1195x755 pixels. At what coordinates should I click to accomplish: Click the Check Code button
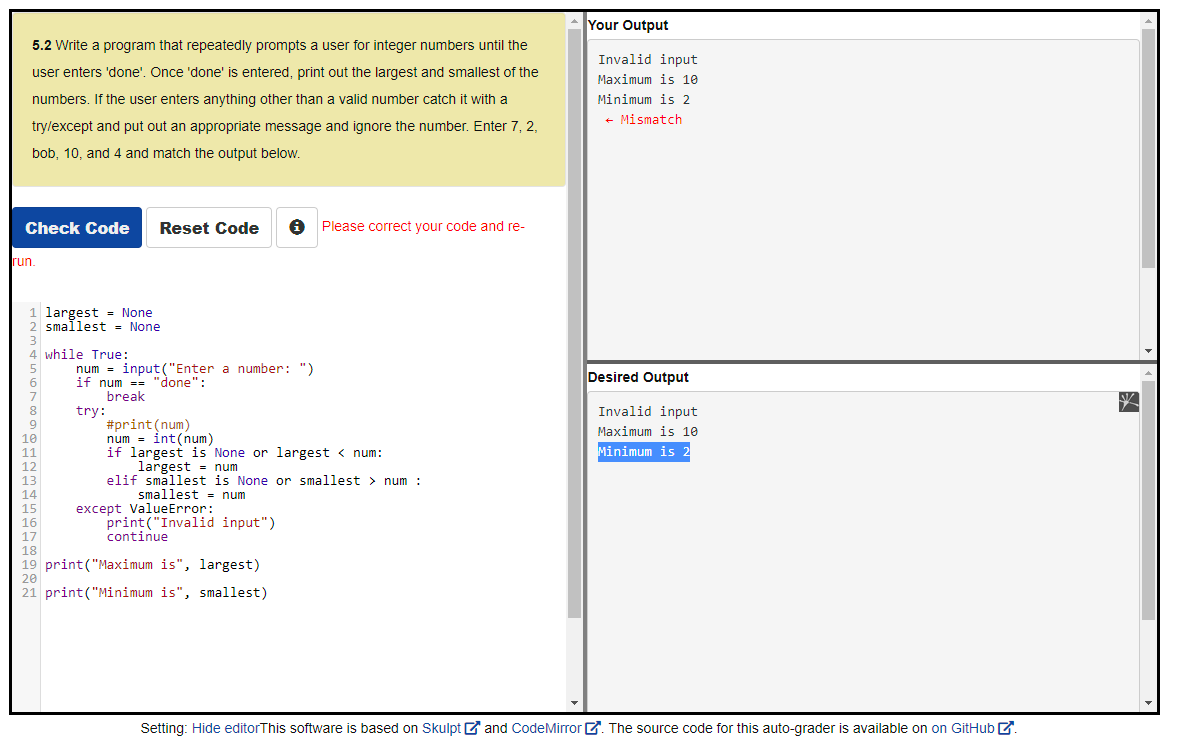[77, 228]
